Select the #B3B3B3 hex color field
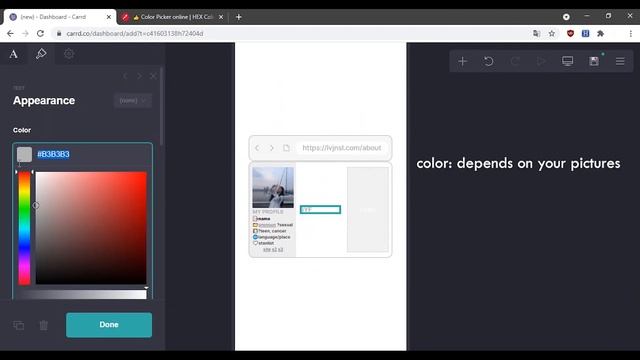640x360 pixels. (53, 154)
